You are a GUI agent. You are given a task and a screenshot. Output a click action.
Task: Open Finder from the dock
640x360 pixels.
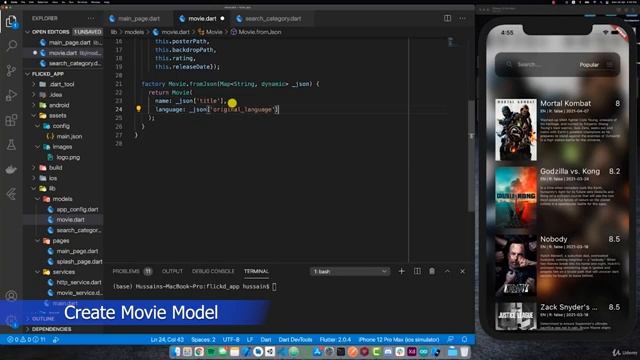(176, 351)
